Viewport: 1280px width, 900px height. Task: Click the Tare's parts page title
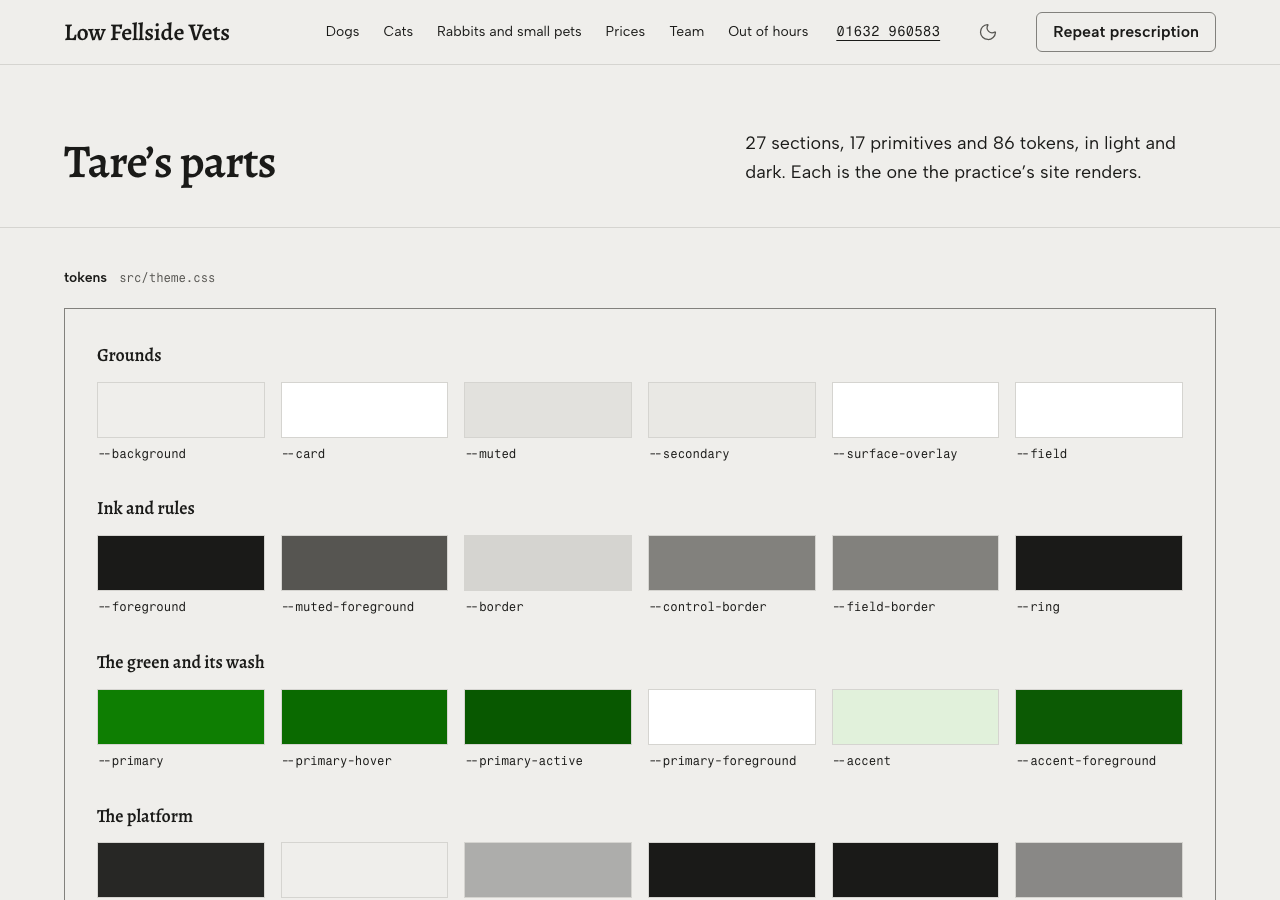170,162
